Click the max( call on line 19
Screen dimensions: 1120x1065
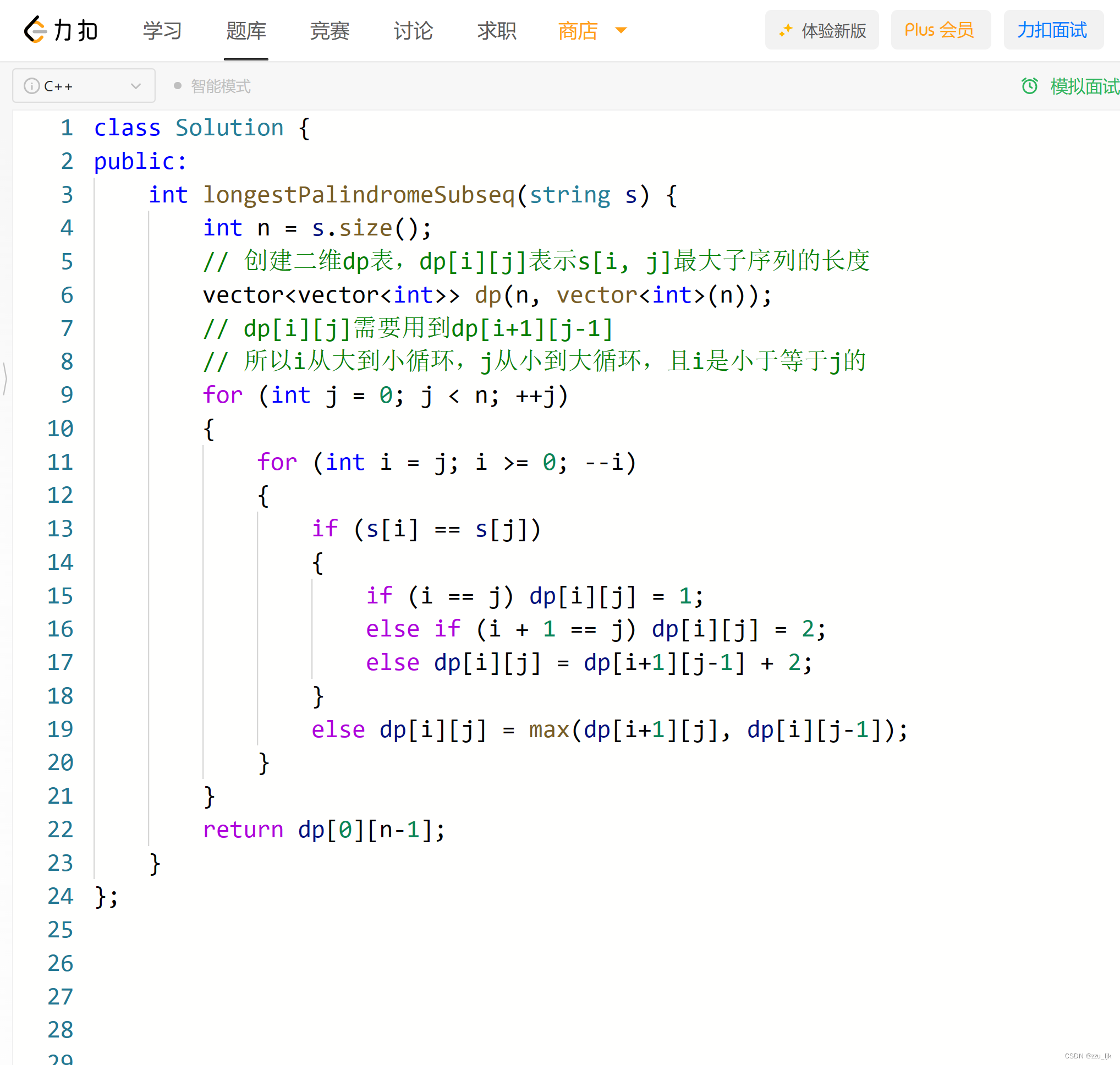[555, 729]
